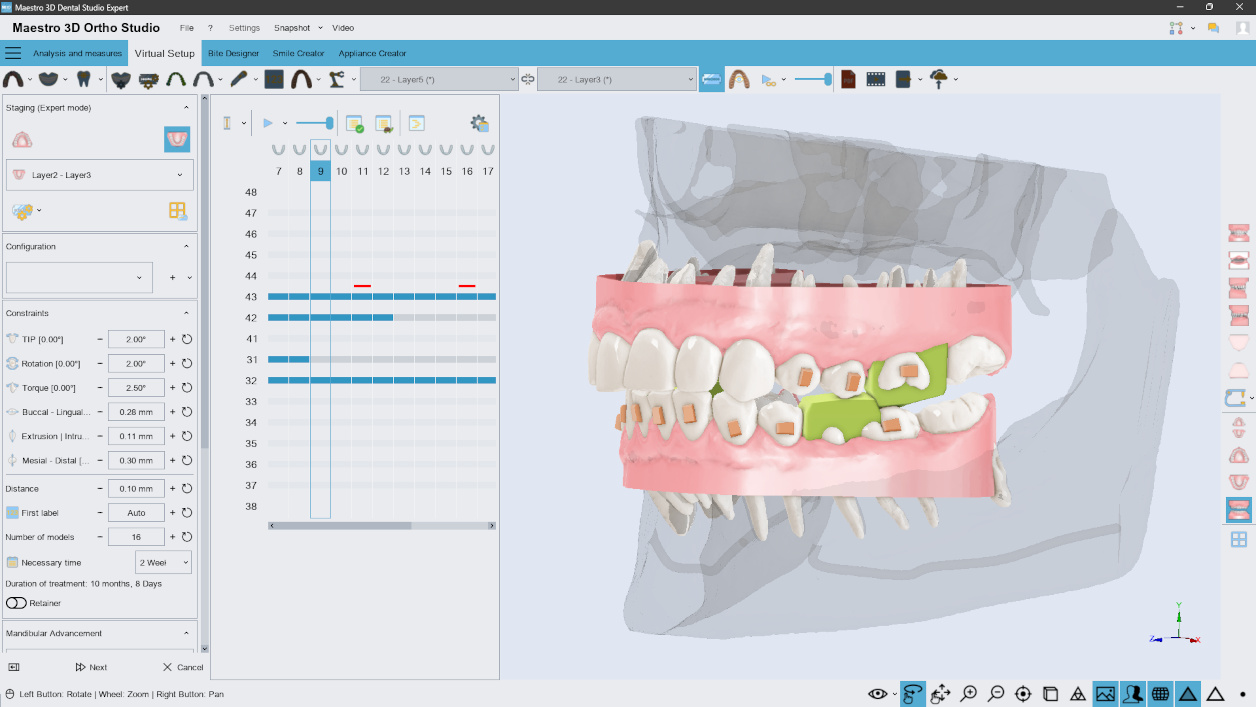Toggle the eye visibility control in bottom bar
The width and height of the screenshot is (1256, 707).
tap(877, 693)
